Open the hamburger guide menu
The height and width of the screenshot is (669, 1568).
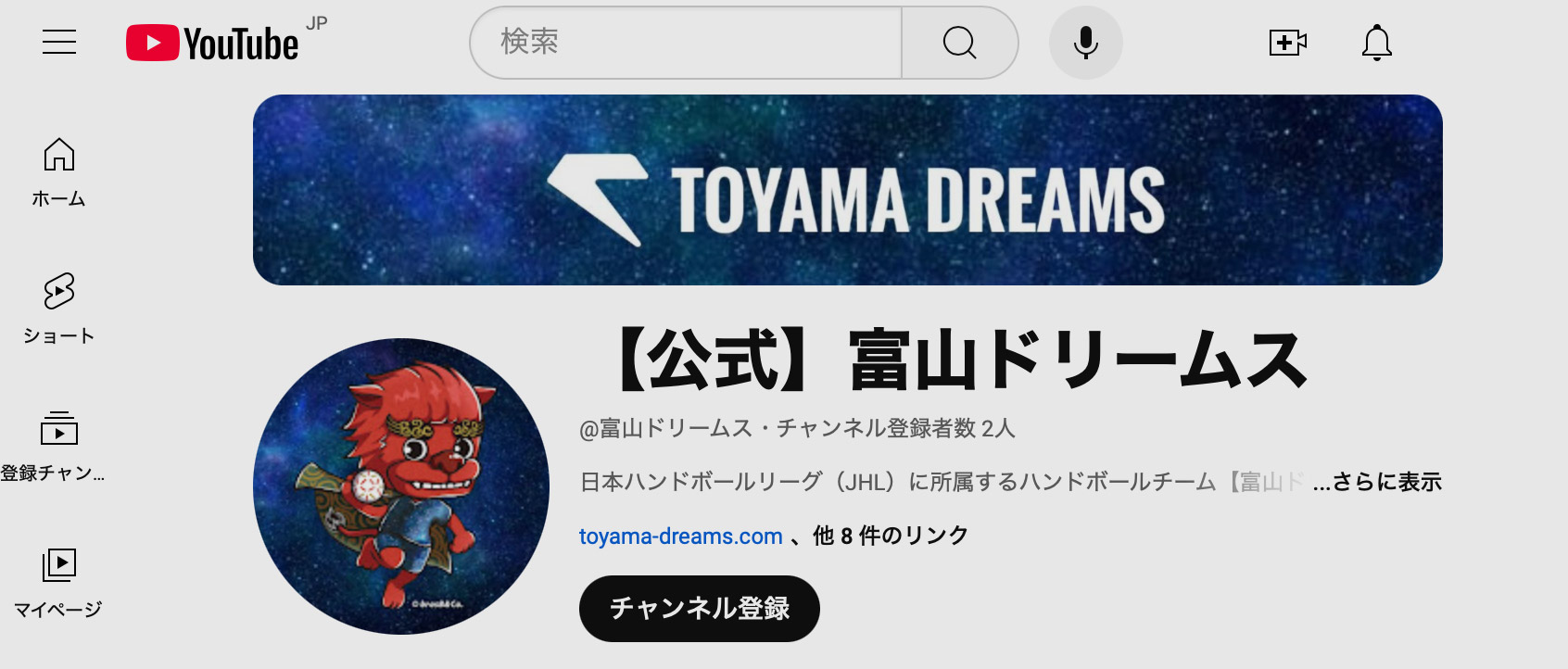point(59,43)
